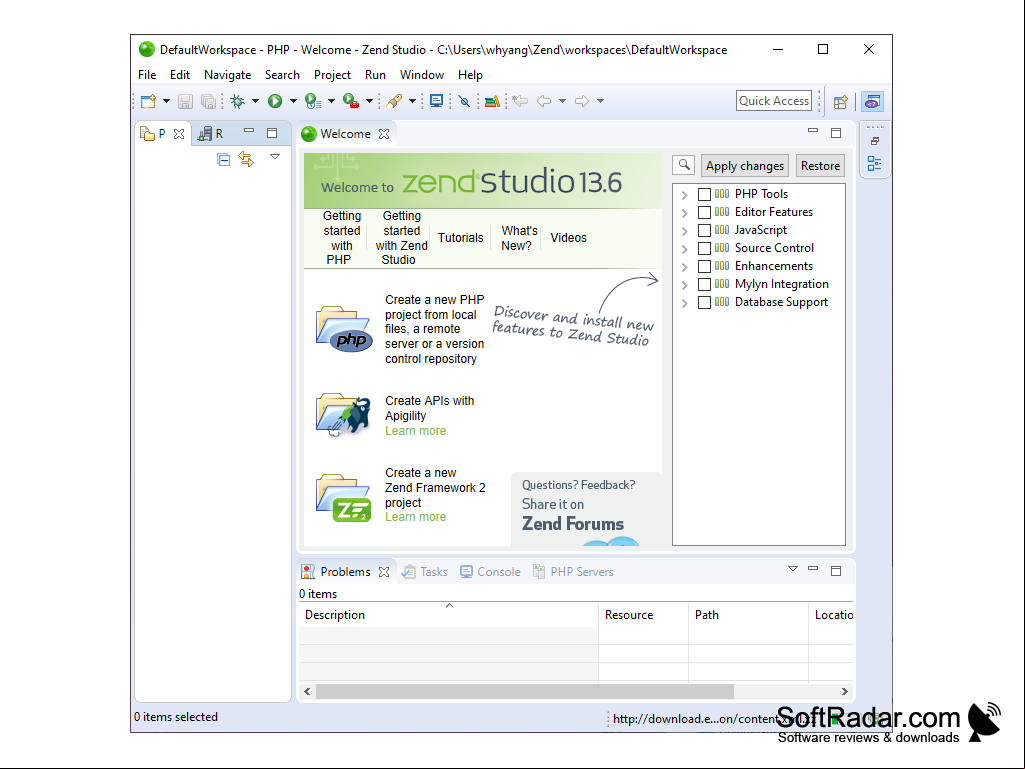The height and width of the screenshot is (769, 1025).
Task: Maximize the Problems view pane
Action: click(x=836, y=571)
